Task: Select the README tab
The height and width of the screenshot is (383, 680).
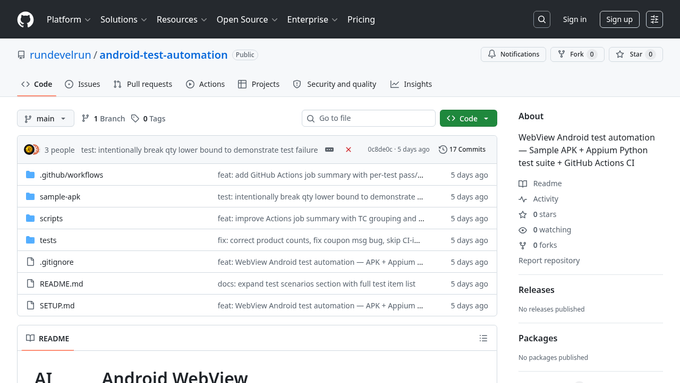Action: pos(48,338)
